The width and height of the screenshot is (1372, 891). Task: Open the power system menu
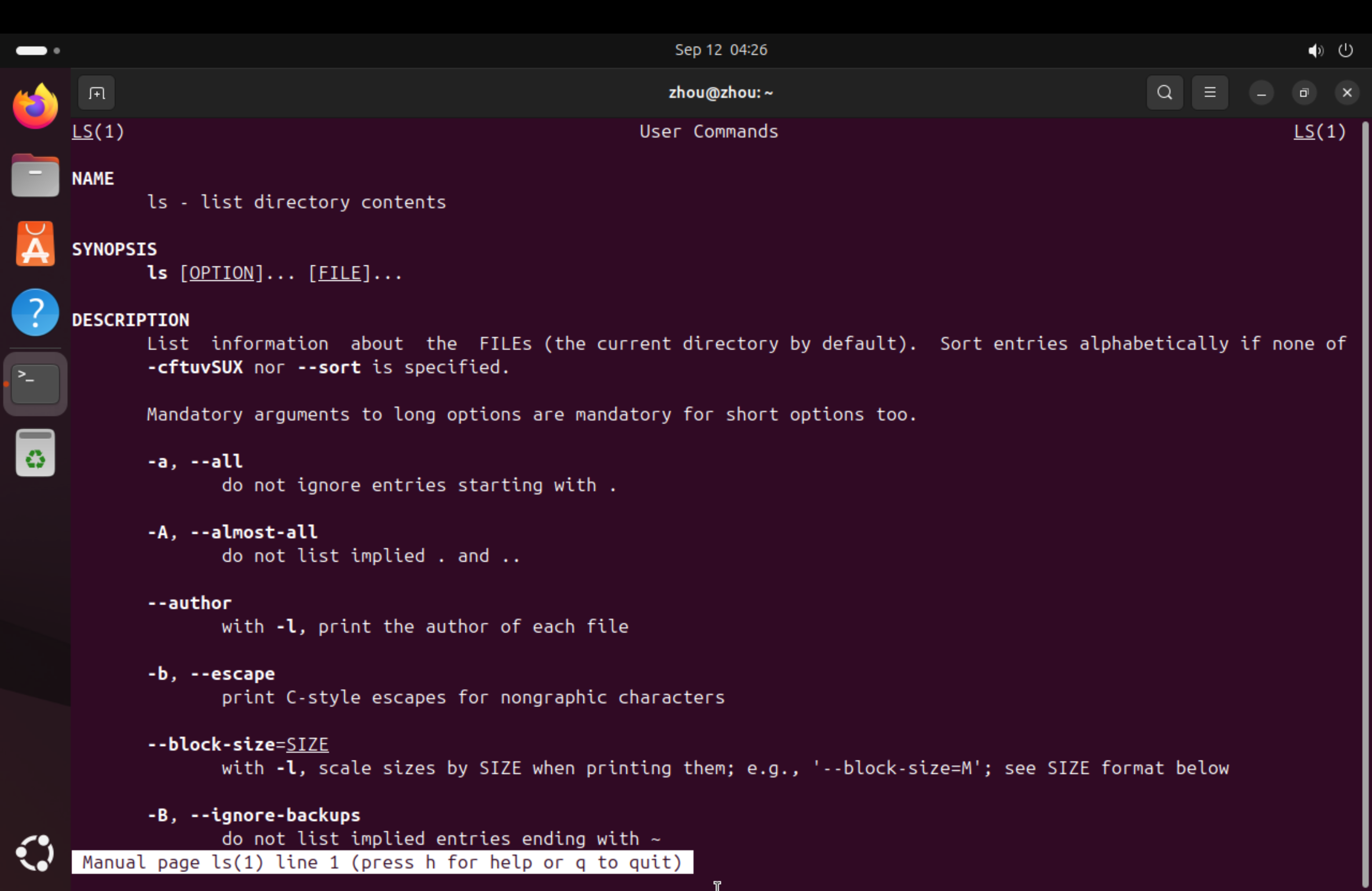click(1345, 51)
